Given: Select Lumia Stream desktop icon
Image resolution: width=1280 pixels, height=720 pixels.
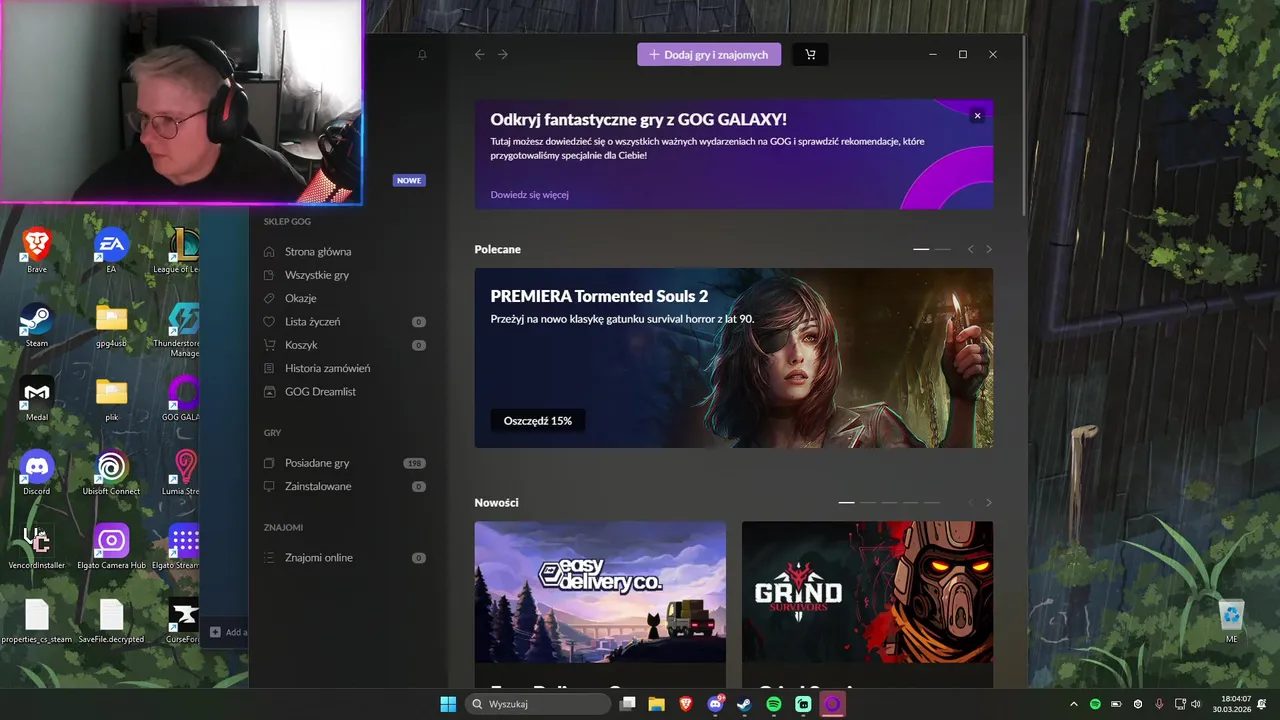Looking at the screenshot, I should click(181, 472).
